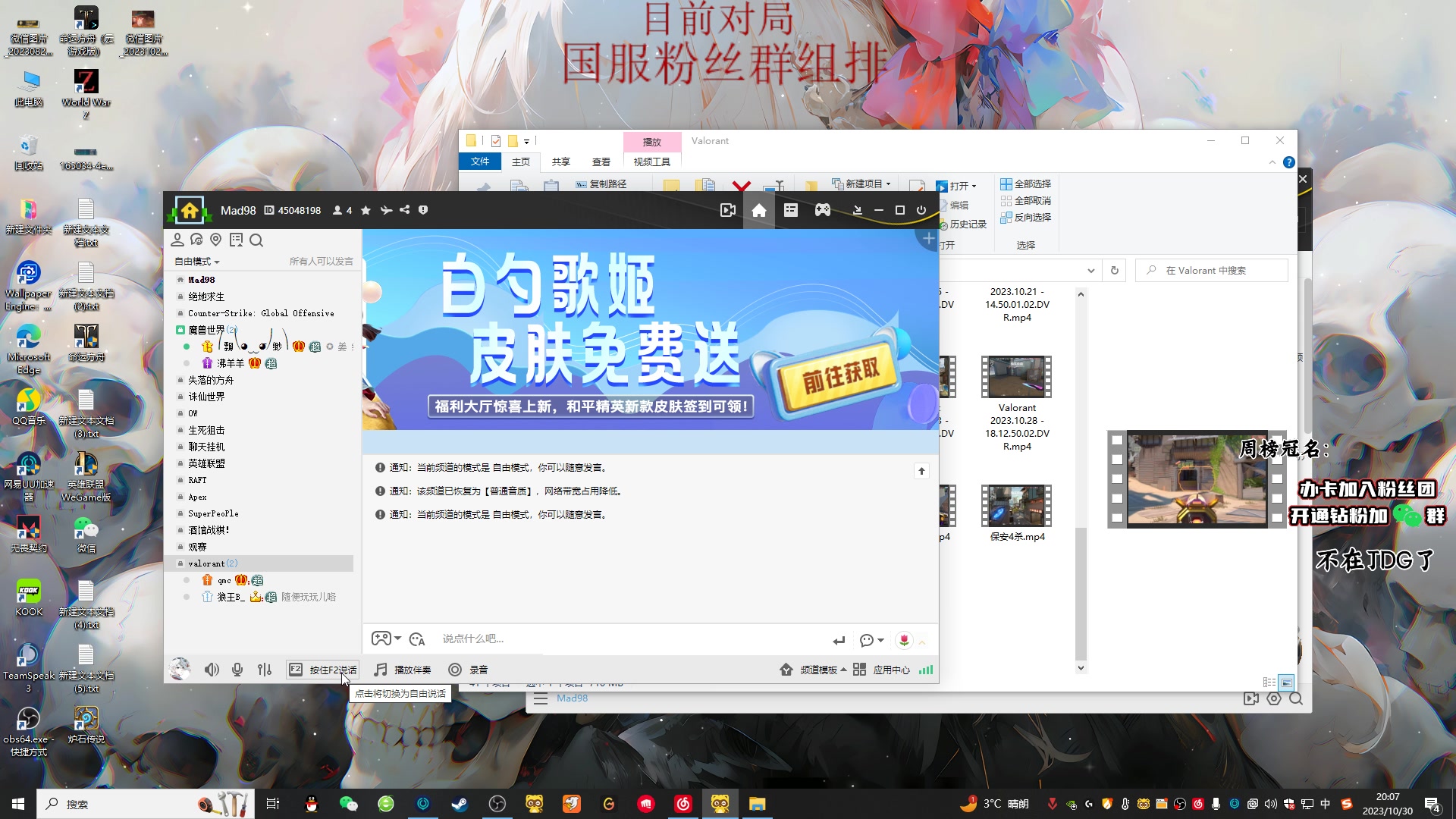Open 文件 menu in file explorer

479,161
